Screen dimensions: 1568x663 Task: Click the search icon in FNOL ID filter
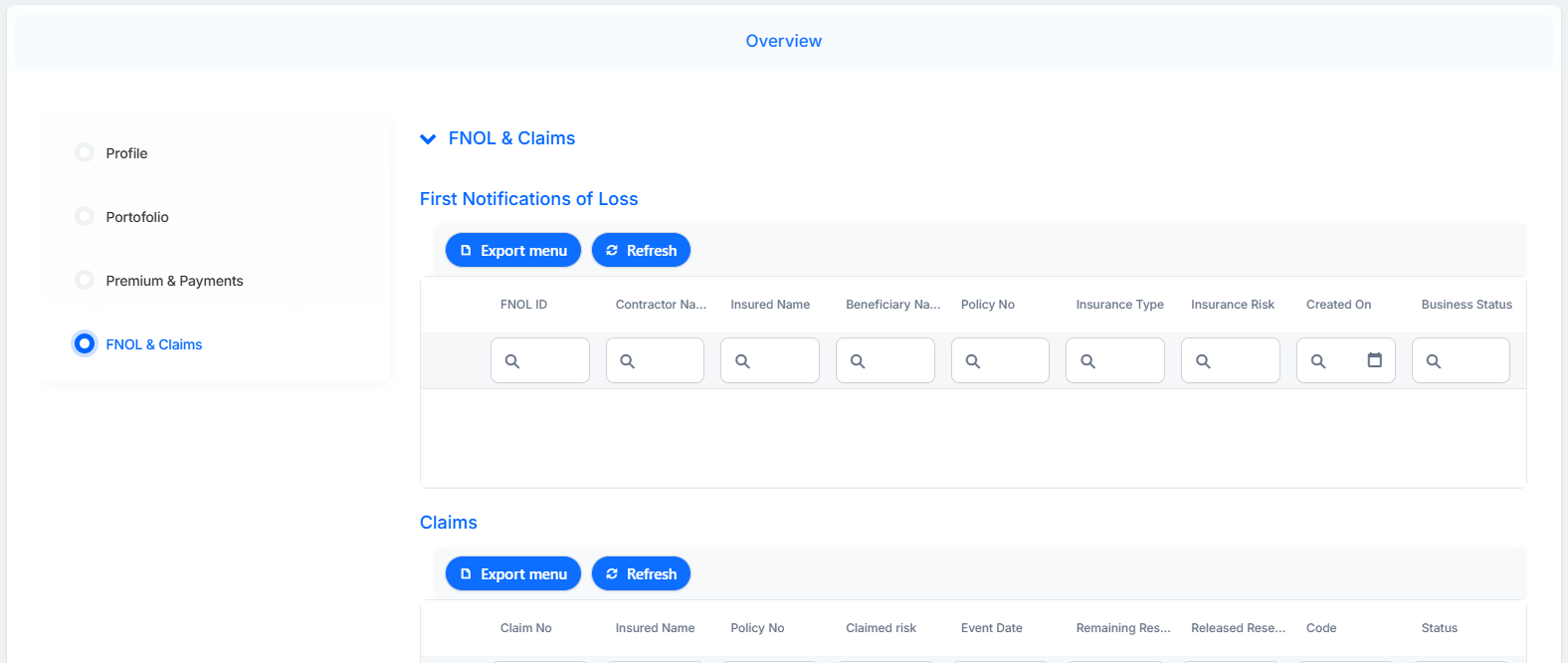(512, 361)
